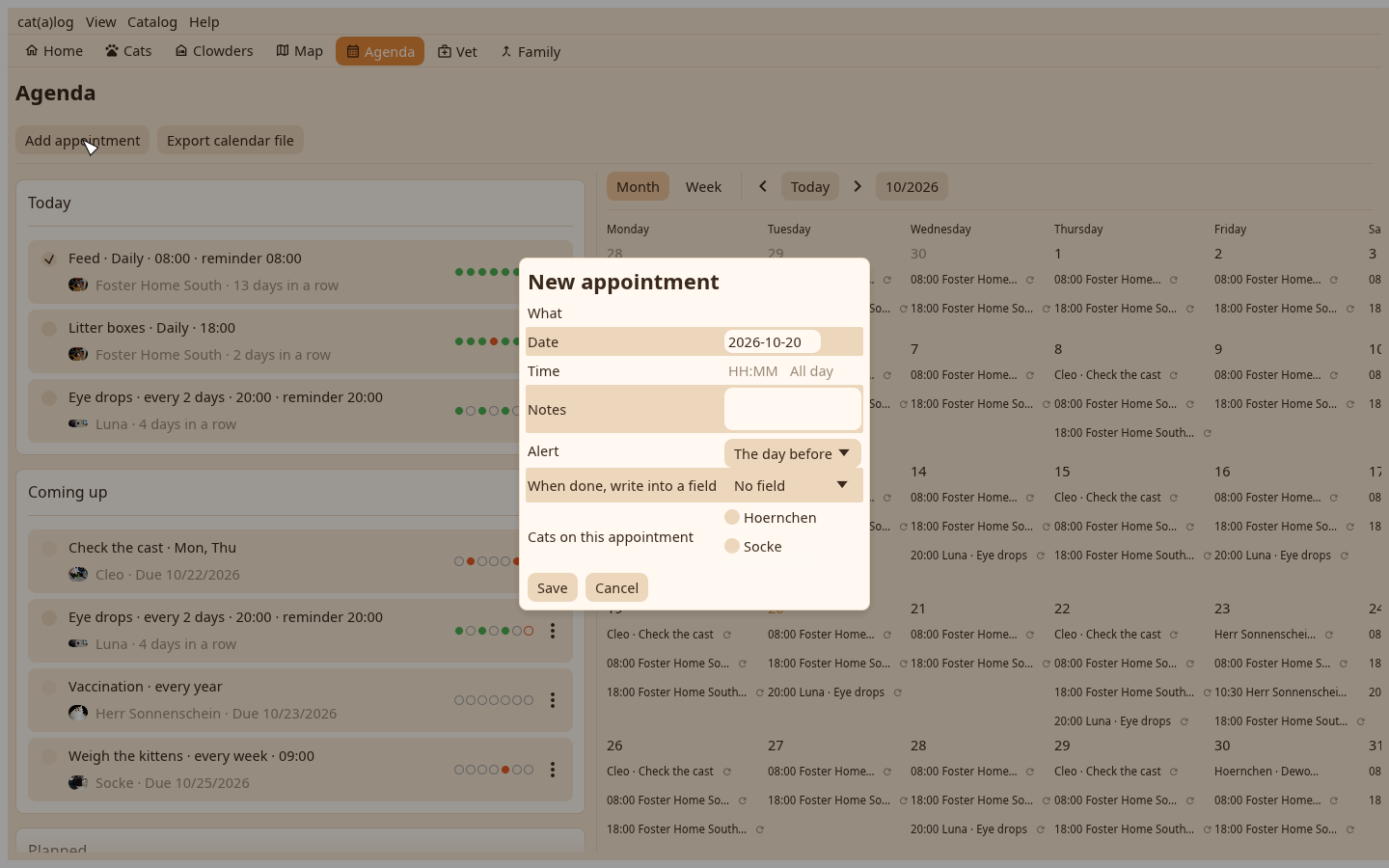
Task: Open the Help menu
Action: [204, 21]
